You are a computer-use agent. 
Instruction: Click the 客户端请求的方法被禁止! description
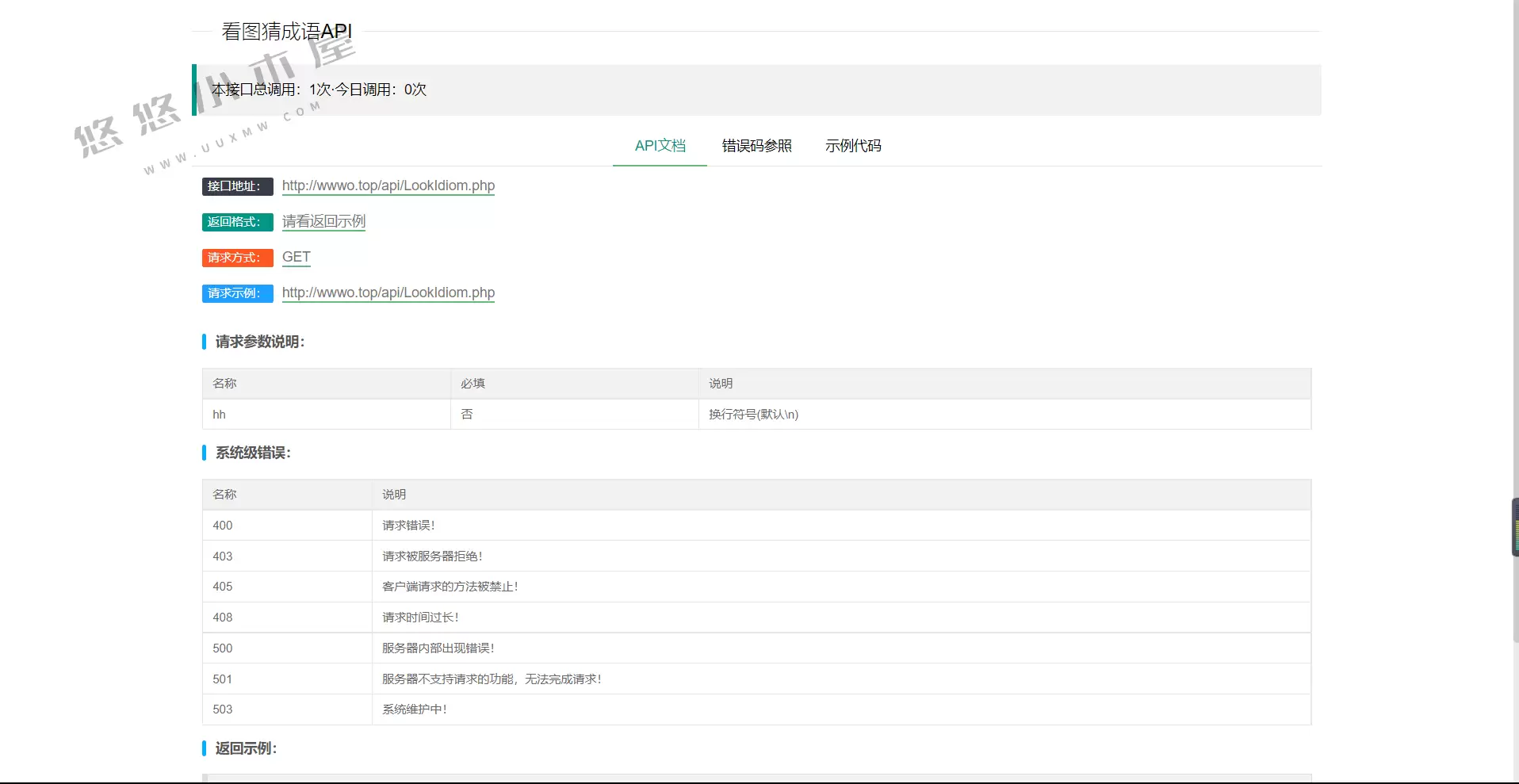[450, 587]
